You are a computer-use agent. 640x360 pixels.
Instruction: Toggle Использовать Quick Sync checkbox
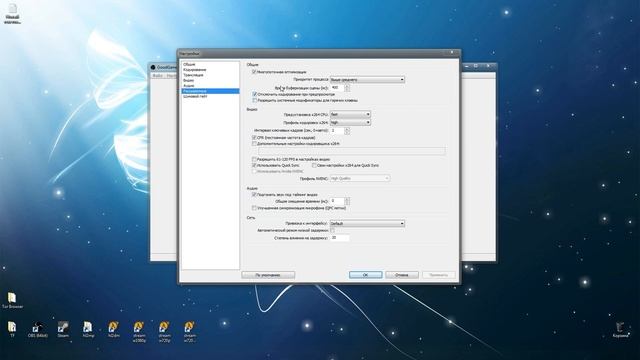254,165
